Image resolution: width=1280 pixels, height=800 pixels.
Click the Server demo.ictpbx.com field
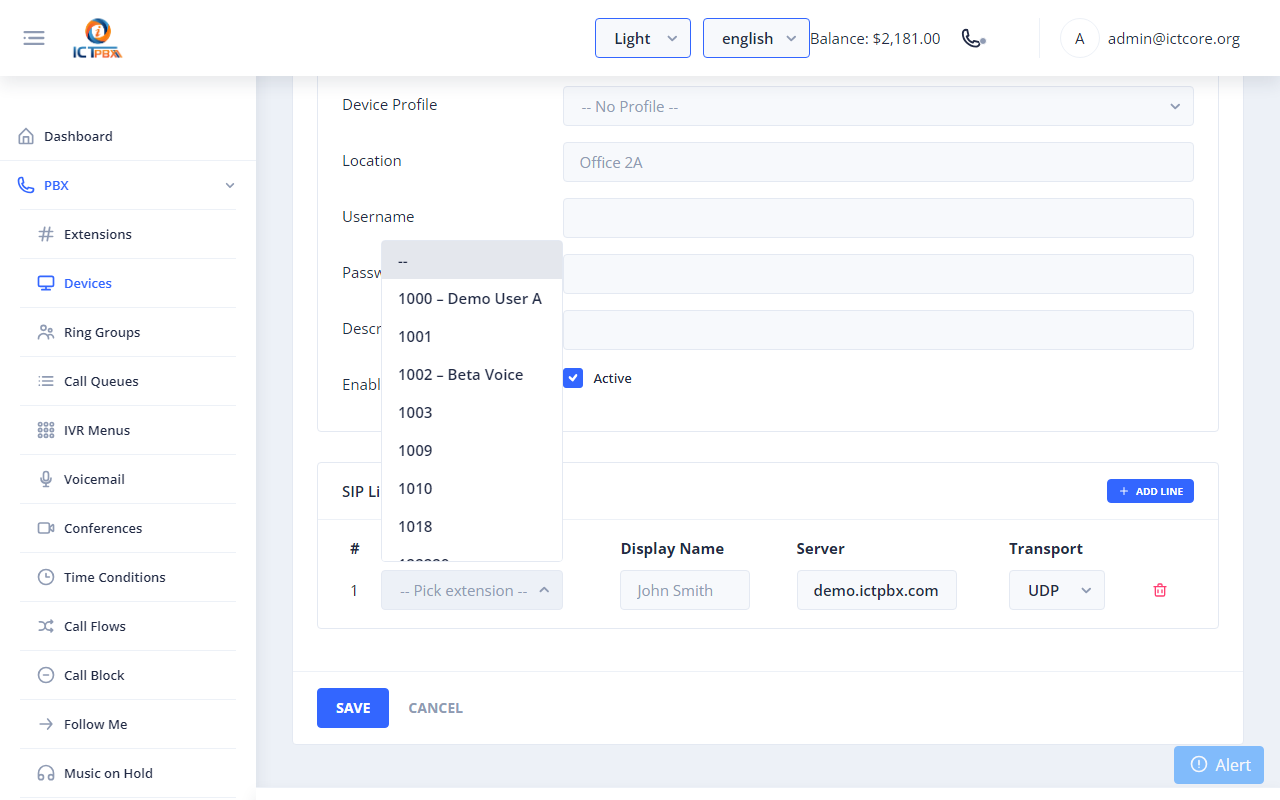(x=877, y=590)
